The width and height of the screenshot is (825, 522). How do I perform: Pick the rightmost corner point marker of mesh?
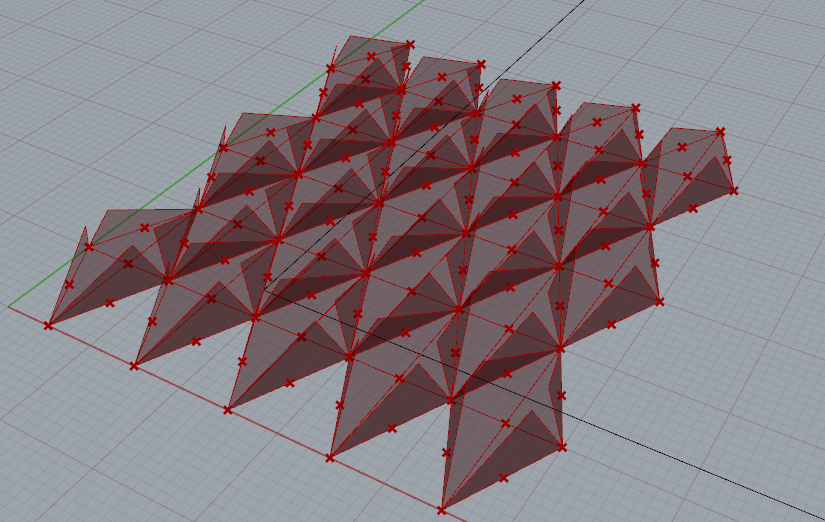point(733,191)
